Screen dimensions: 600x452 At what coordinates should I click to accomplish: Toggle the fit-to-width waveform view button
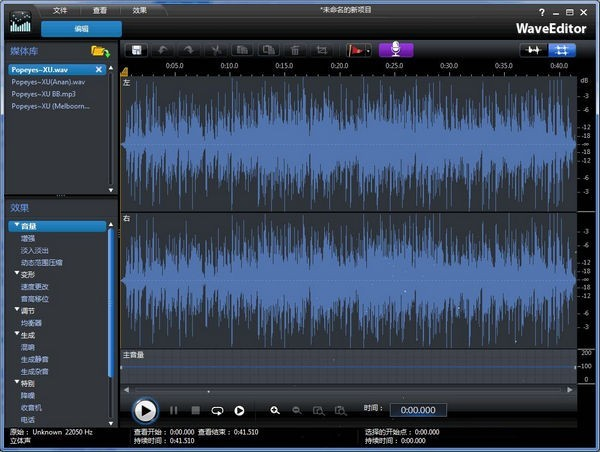pos(534,50)
